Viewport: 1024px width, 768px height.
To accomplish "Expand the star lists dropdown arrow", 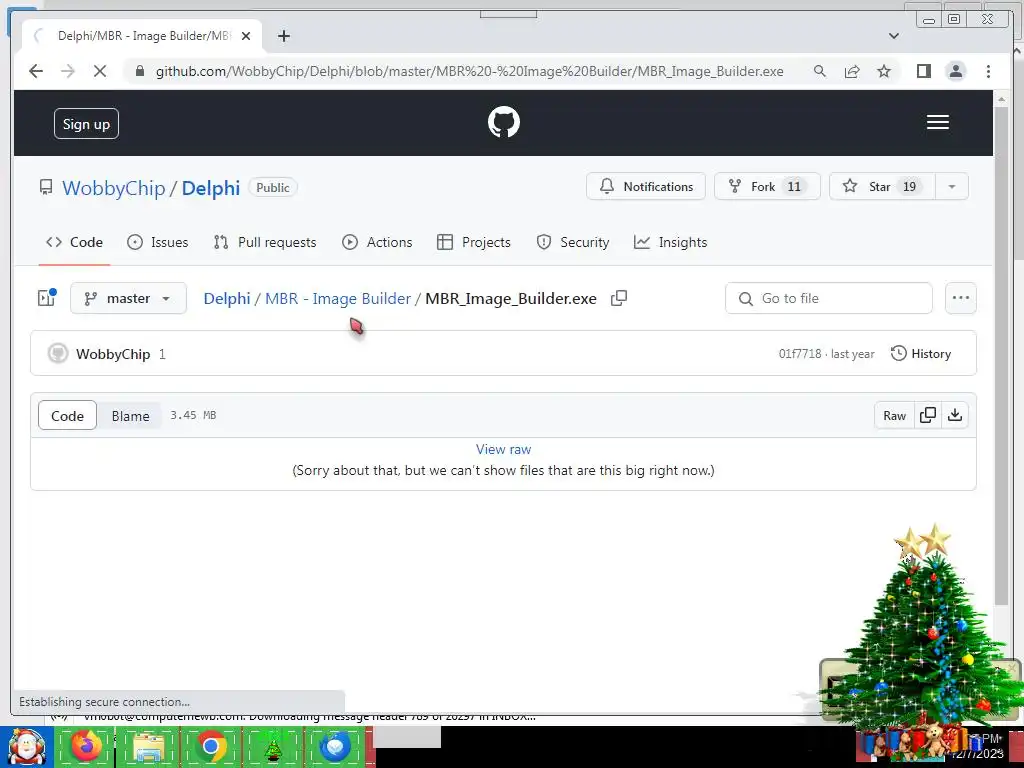I will [952, 187].
